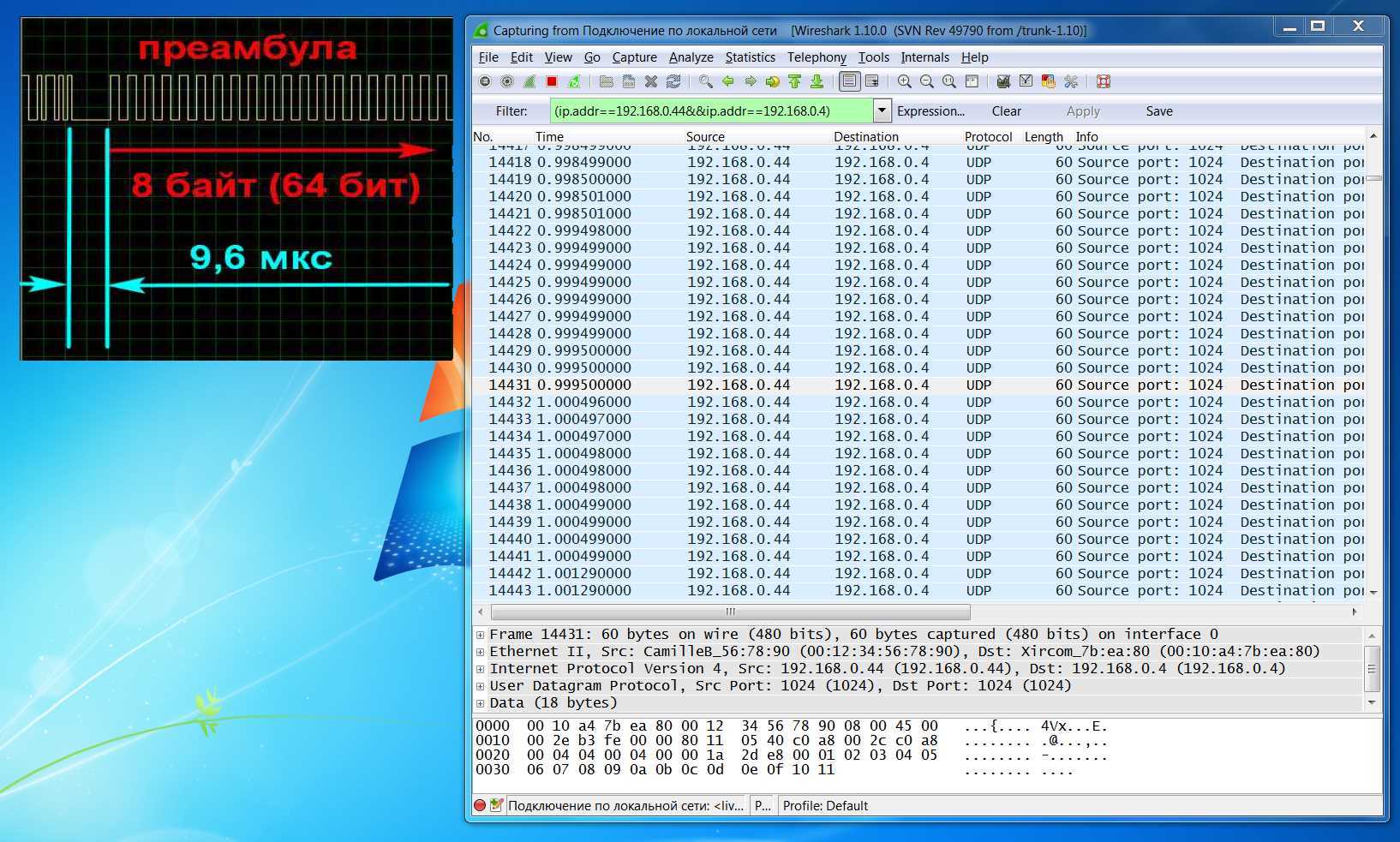The width and height of the screenshot is (1400, 842).
Task: Save this capture file icon
Action: [x=629, y=81]
